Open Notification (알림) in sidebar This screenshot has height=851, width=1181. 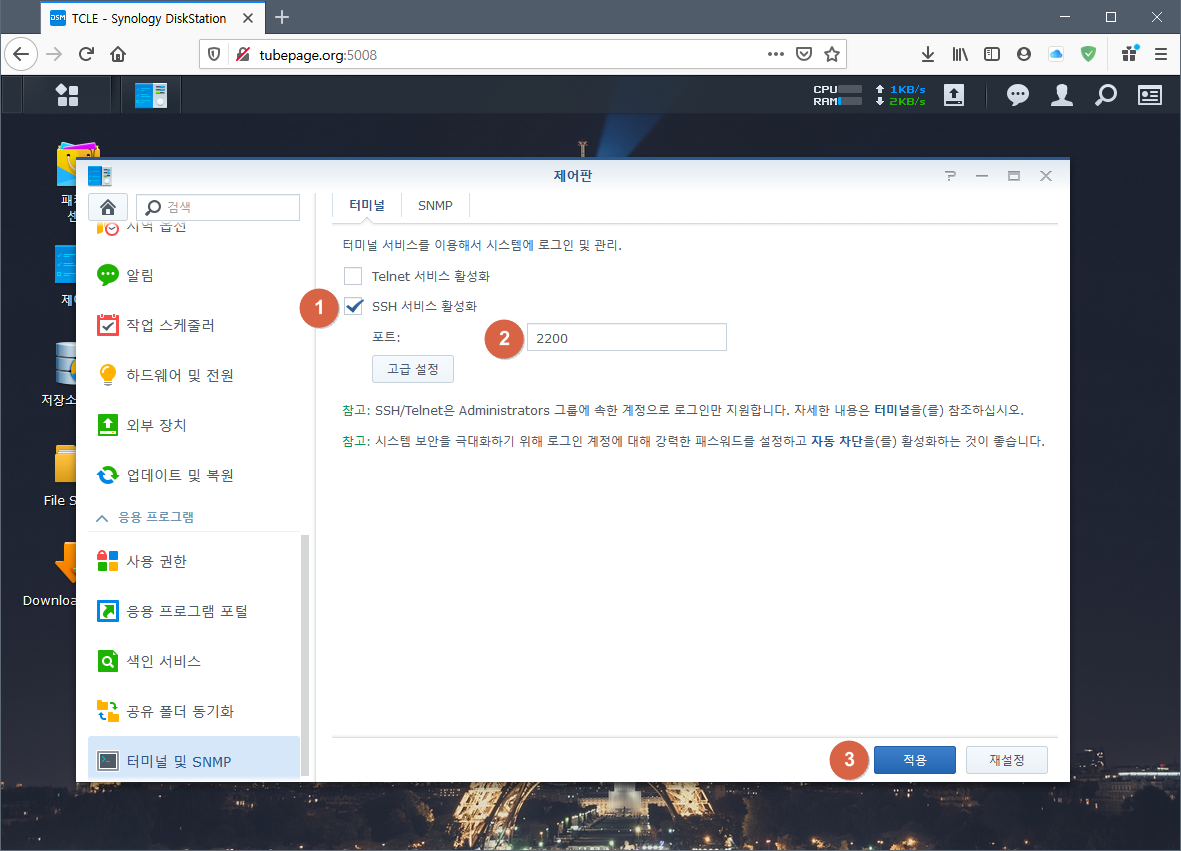click(x=194, y=275)
